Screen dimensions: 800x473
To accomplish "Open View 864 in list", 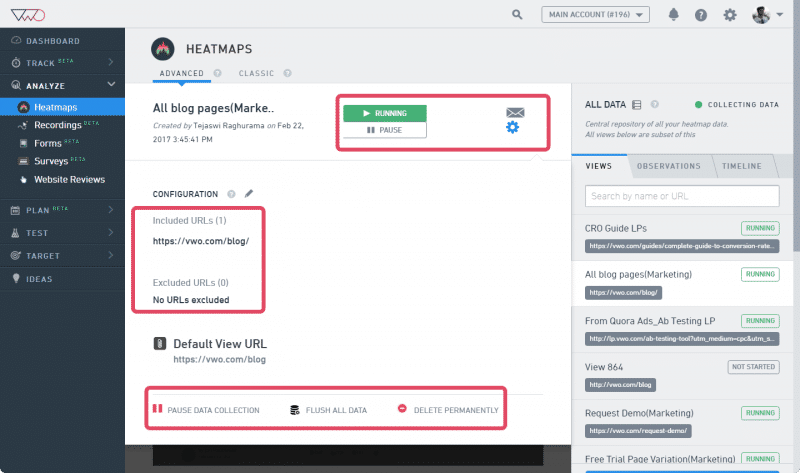I will coord(604,367).
